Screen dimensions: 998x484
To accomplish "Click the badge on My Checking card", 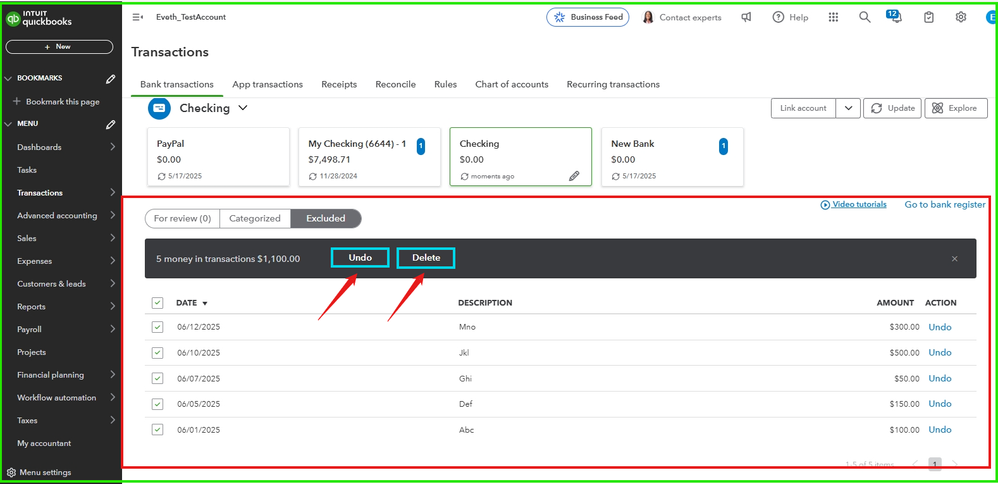I will tap(421, 146).
